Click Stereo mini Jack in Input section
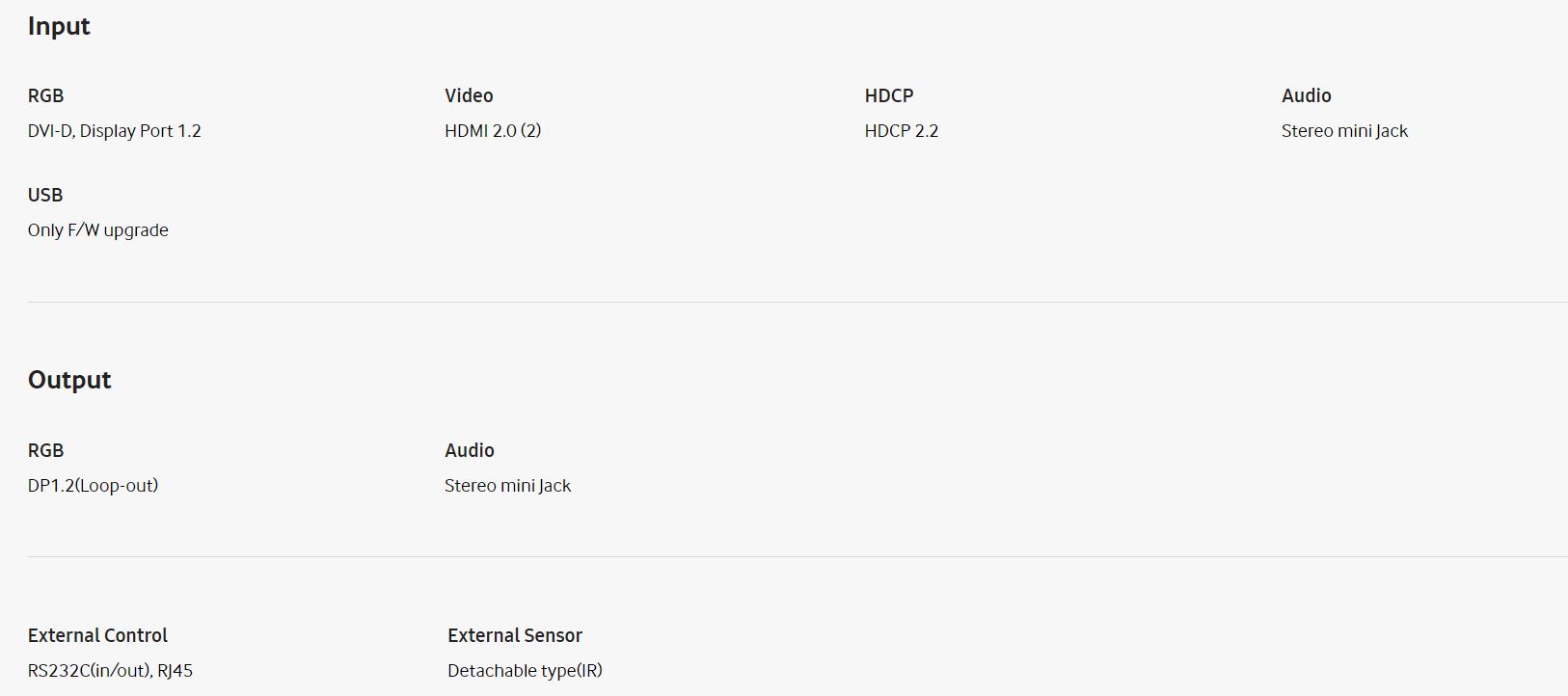 (x=1344, y=131)
